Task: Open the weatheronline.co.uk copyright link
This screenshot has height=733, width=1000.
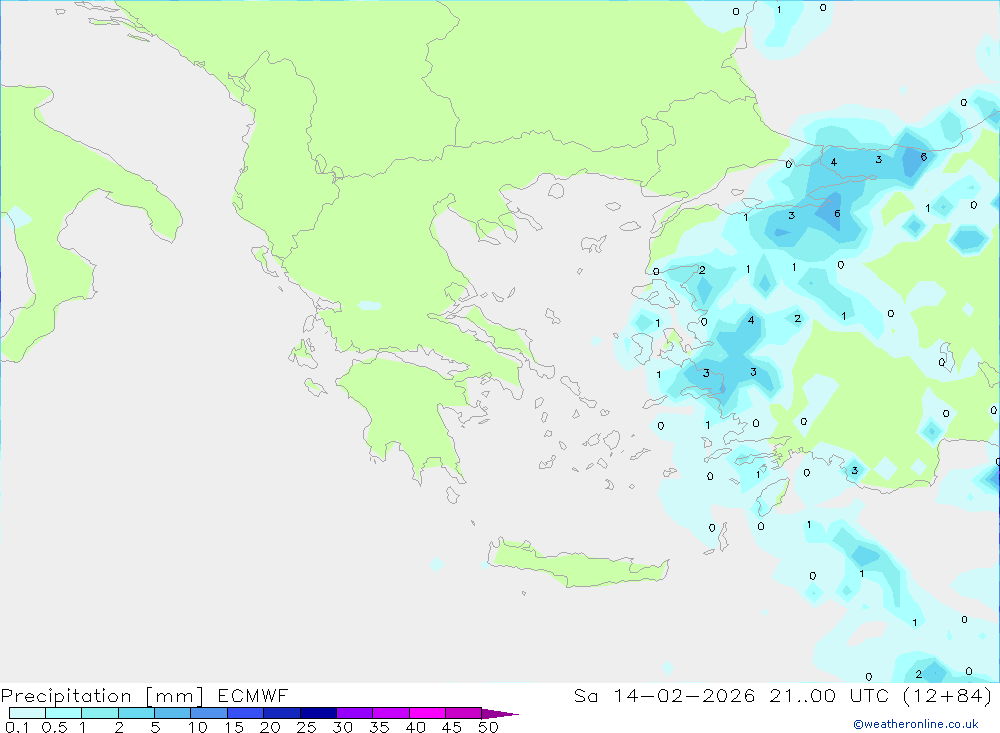Action: (x=916, y=724)
